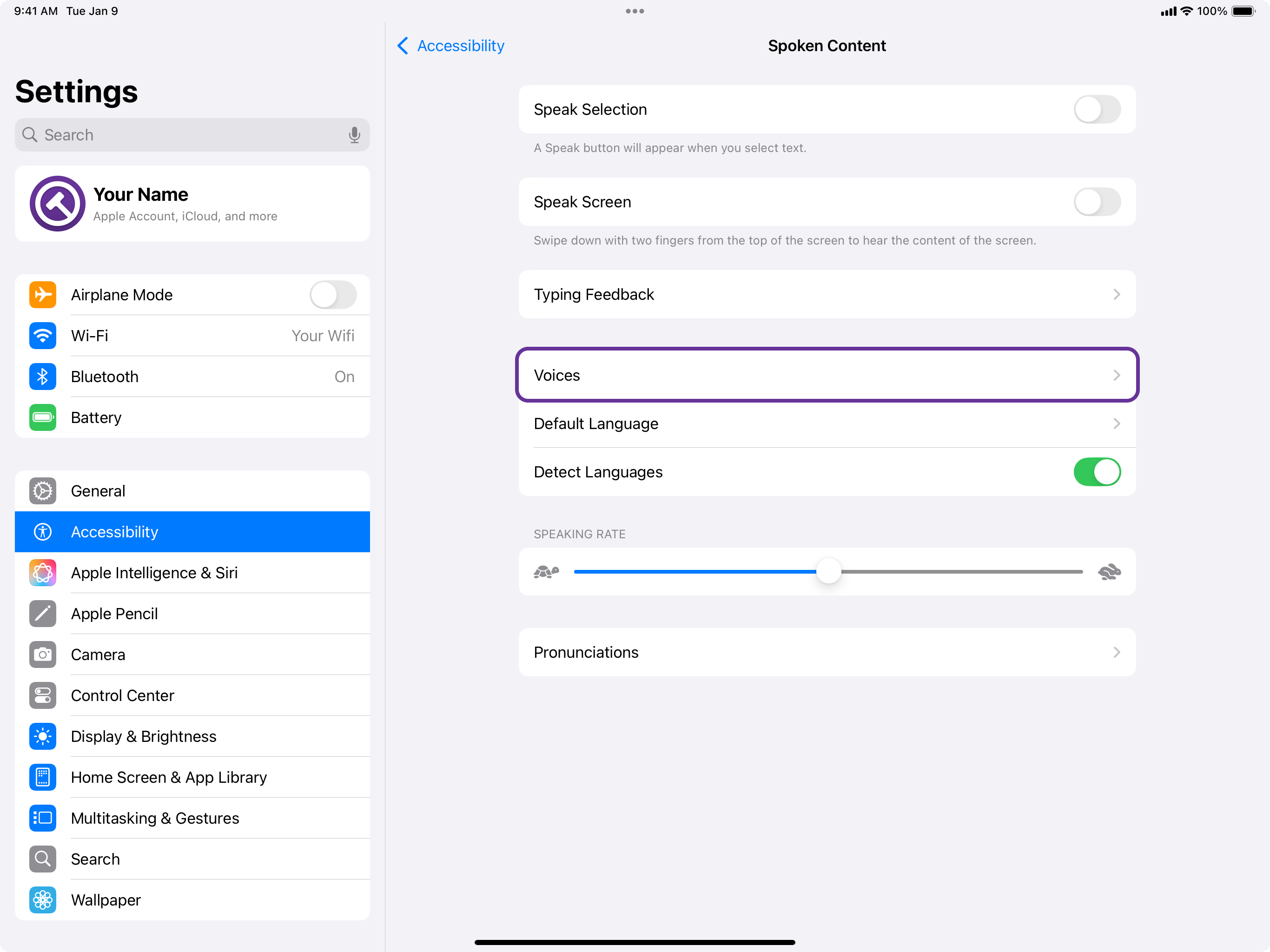Enable the Speak Selection switch

click(1097, 110)
